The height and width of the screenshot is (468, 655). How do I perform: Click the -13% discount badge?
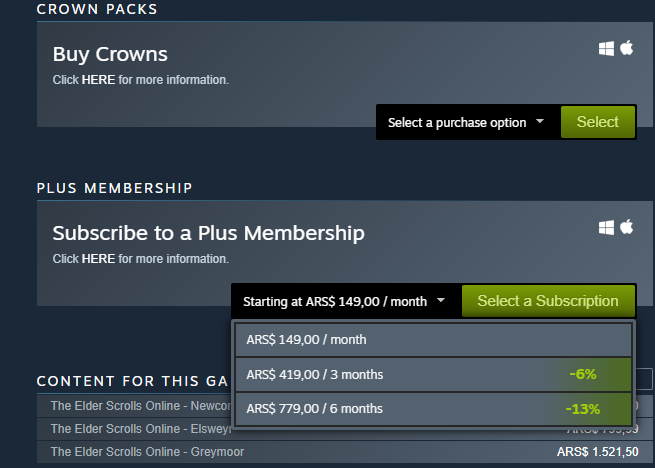582,409
